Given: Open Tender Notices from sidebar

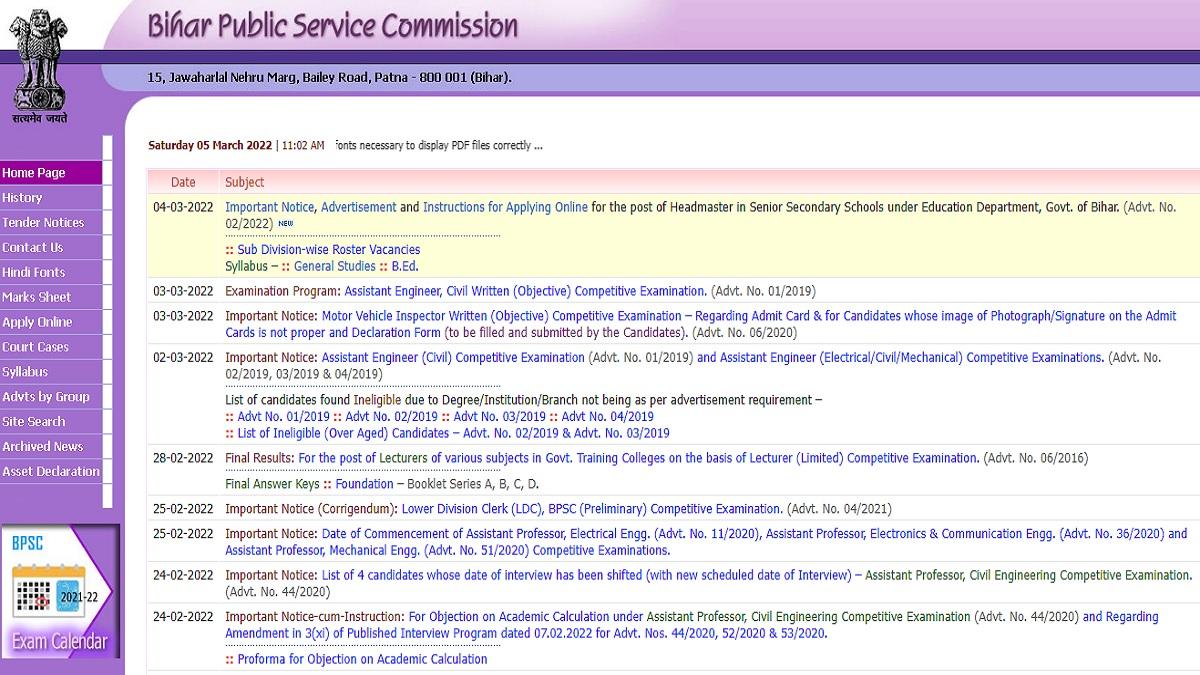Looking at the screenshot, I should 43,223.
